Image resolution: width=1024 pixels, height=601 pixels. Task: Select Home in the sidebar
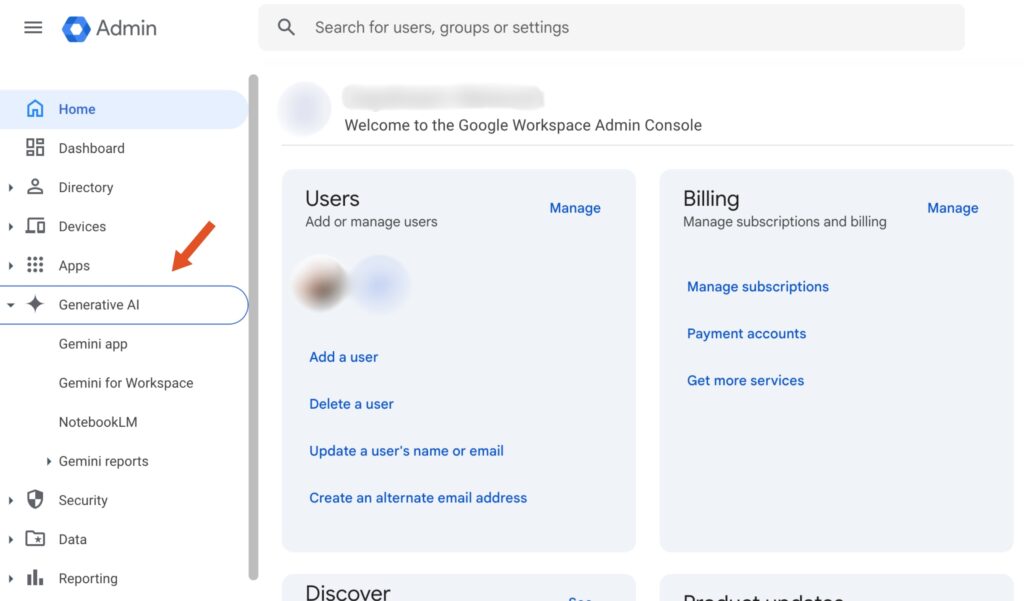click(x=123, y=109)
